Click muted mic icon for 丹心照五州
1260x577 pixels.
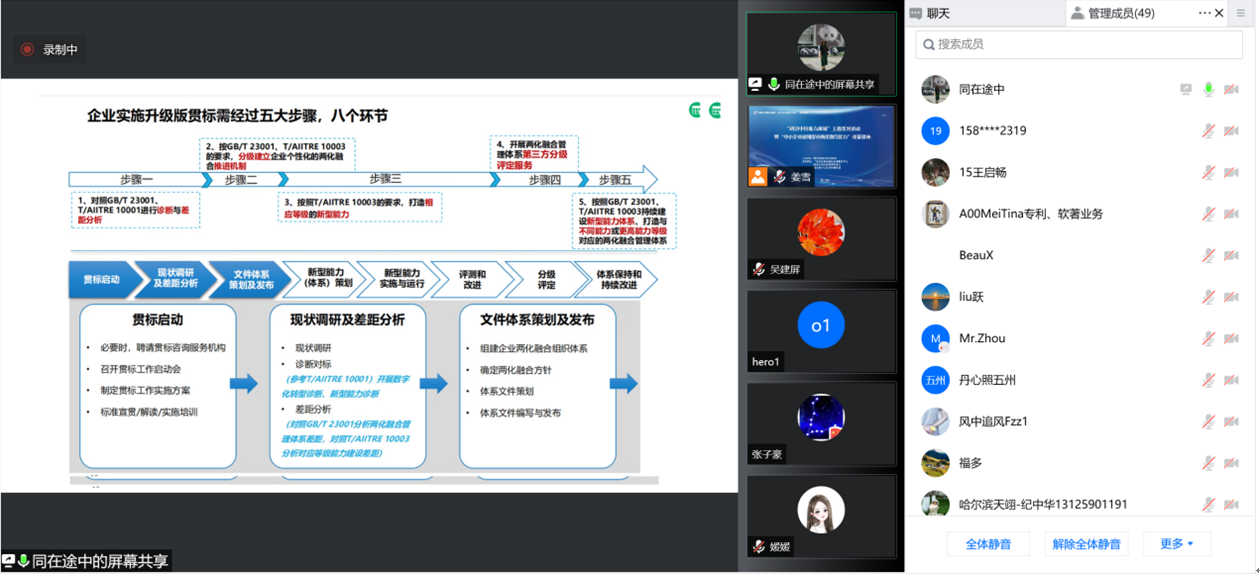pos(1208,380)
